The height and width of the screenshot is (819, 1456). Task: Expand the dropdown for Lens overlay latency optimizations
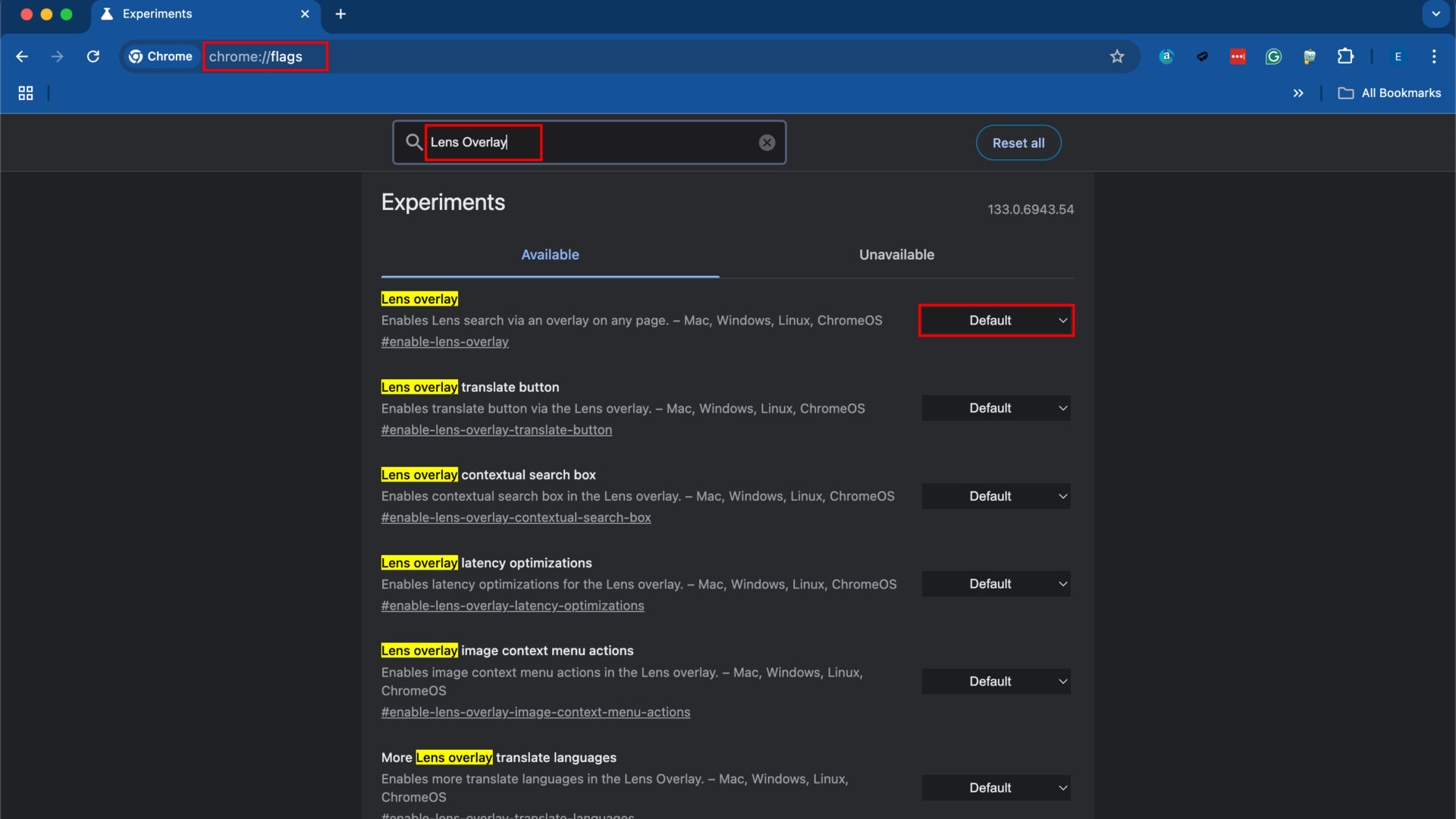point(996,583)
